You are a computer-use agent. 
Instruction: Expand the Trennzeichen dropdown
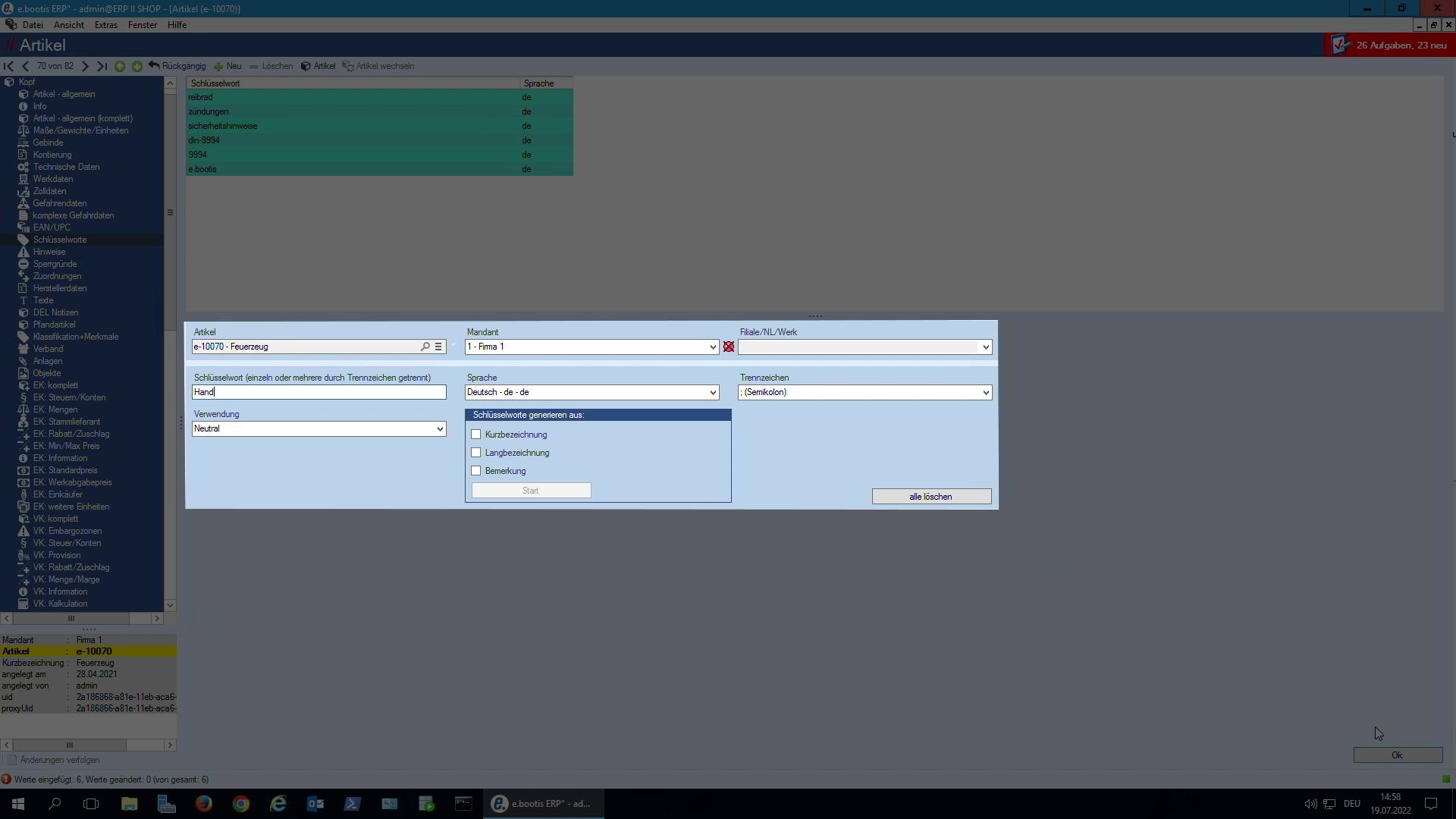pyautogui.click(x=985, y=392)
